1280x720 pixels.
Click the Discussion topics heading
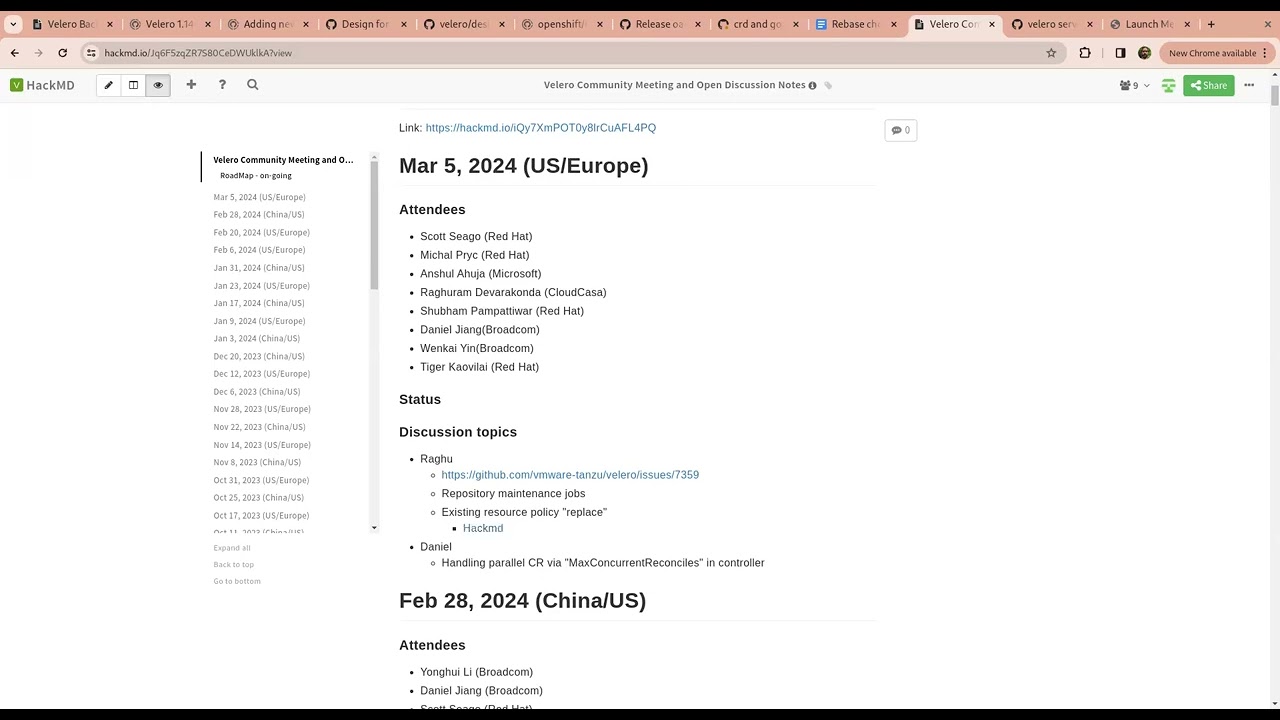coord(458,432)
